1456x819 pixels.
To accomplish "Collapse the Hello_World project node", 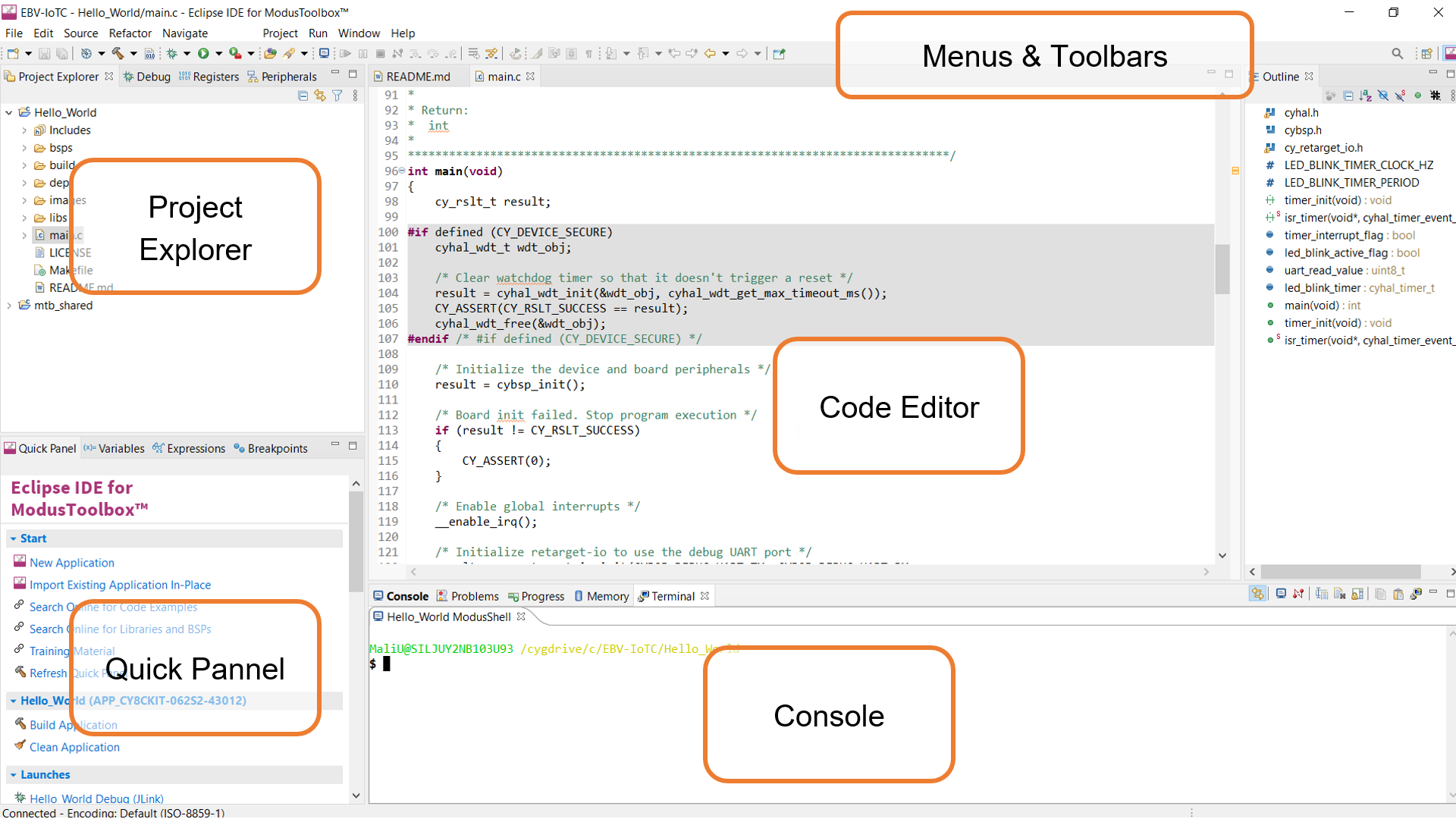I will point(9,112).
